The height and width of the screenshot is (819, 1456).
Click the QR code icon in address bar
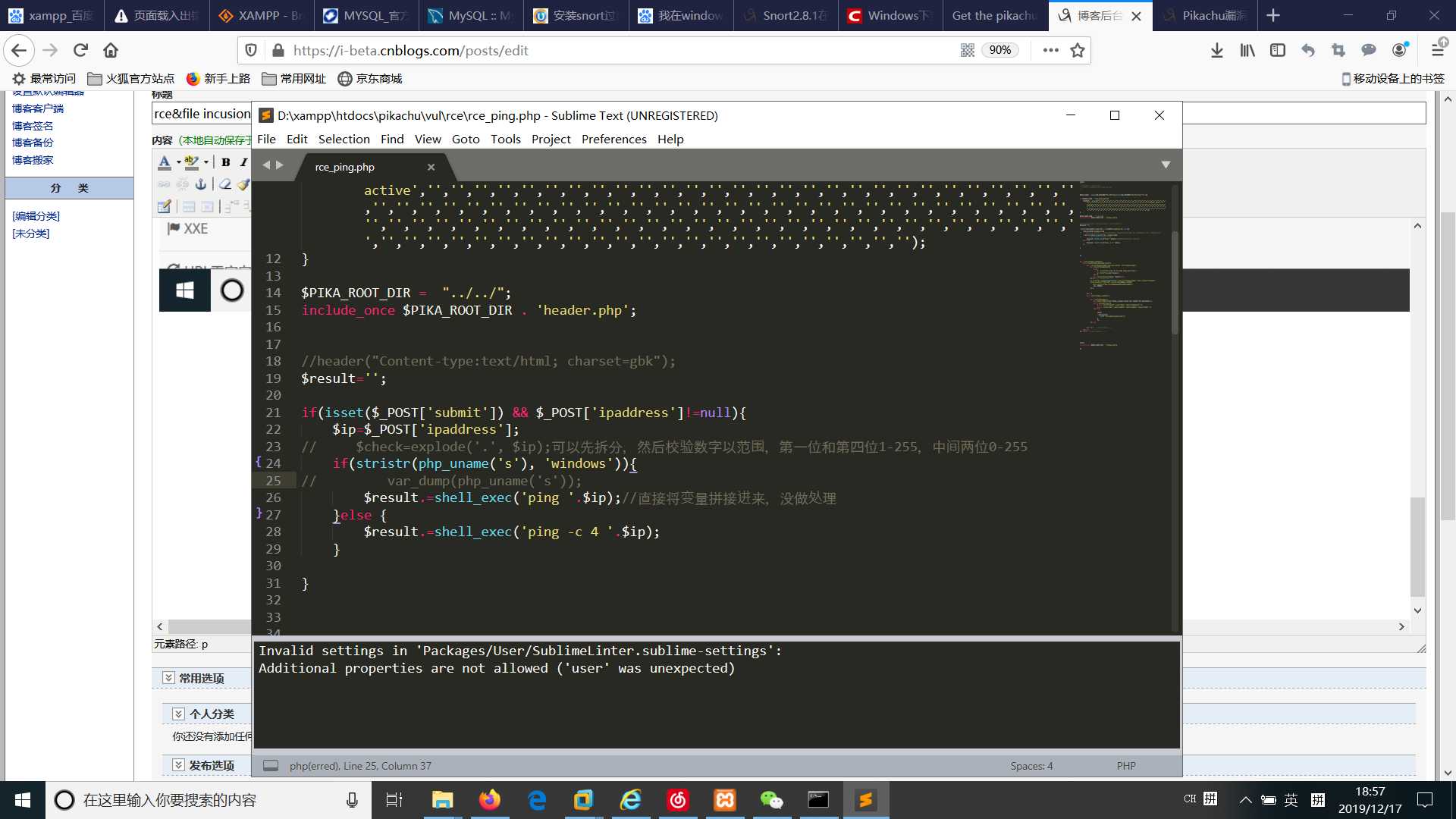(x=968, y=50)
